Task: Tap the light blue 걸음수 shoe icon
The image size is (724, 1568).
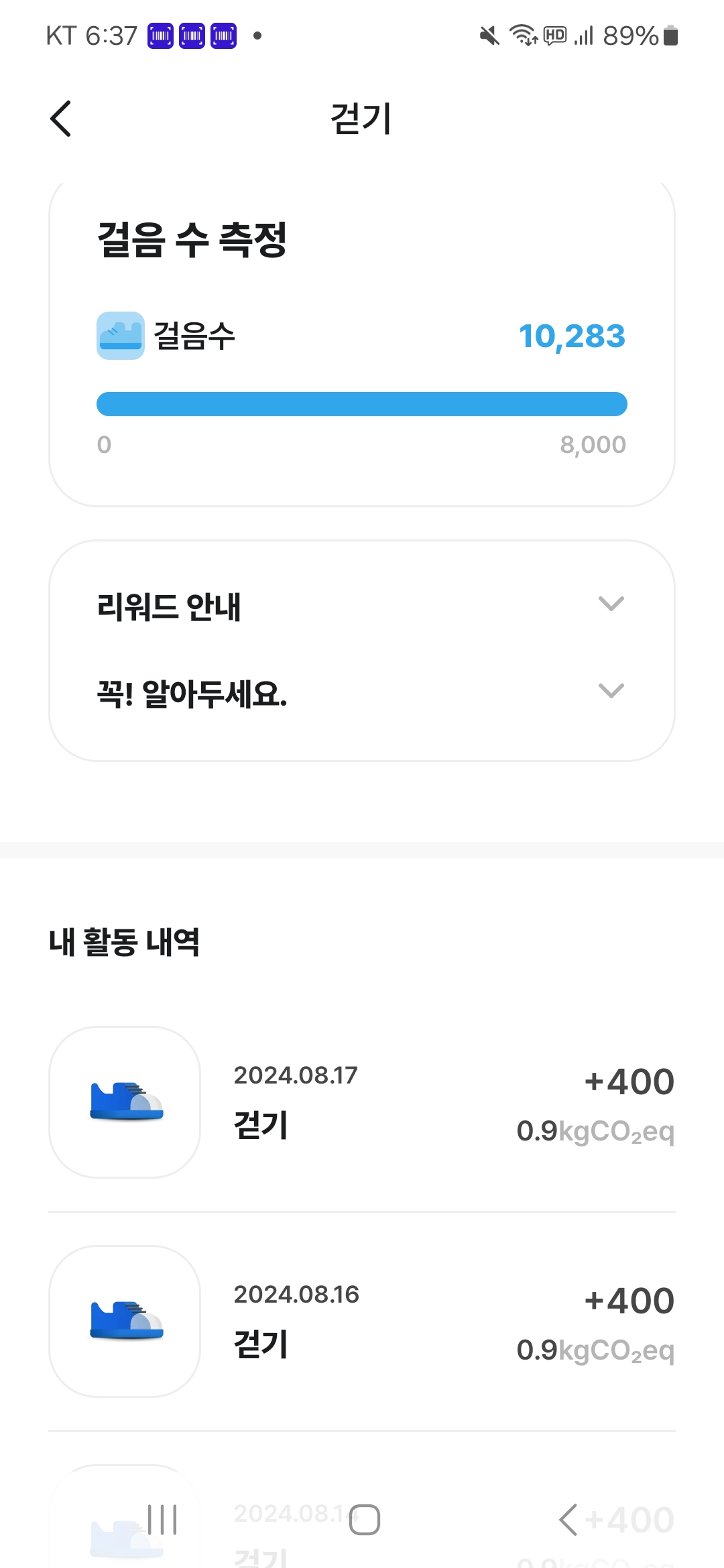Action: pyautogui.click(x=121, y=336)
